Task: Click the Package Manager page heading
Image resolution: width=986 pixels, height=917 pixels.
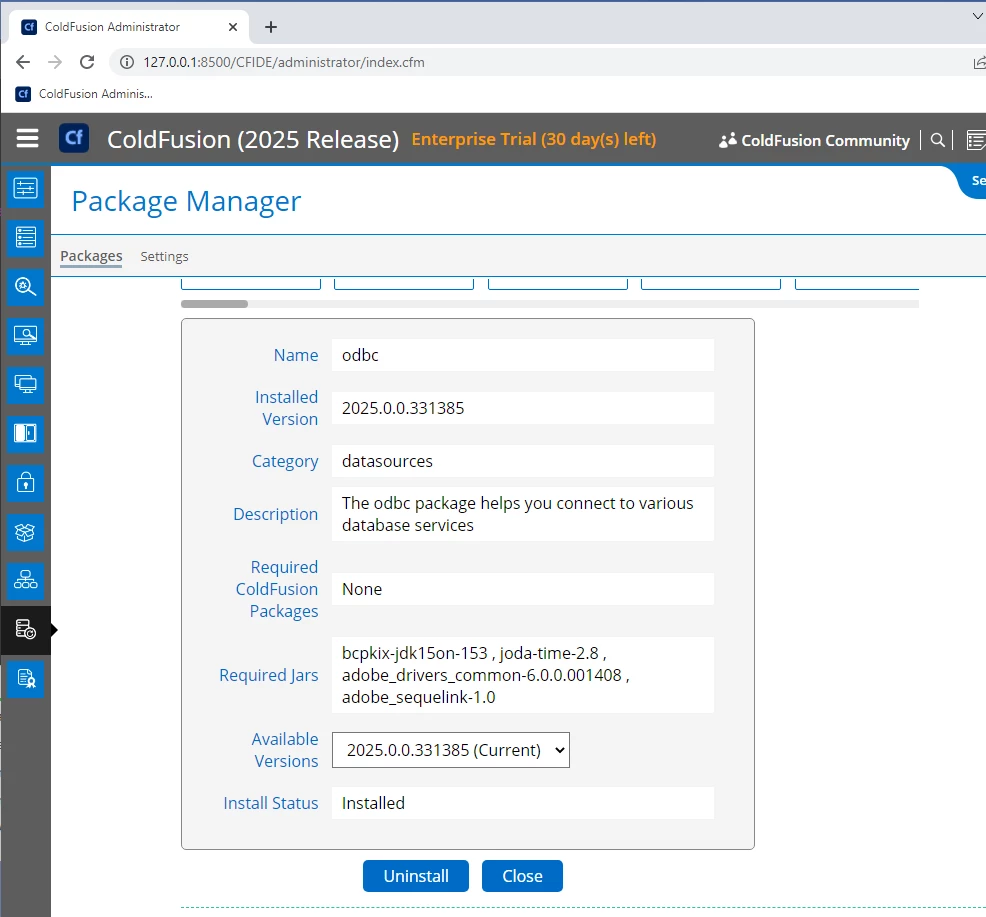Action: tap(186, 202)
